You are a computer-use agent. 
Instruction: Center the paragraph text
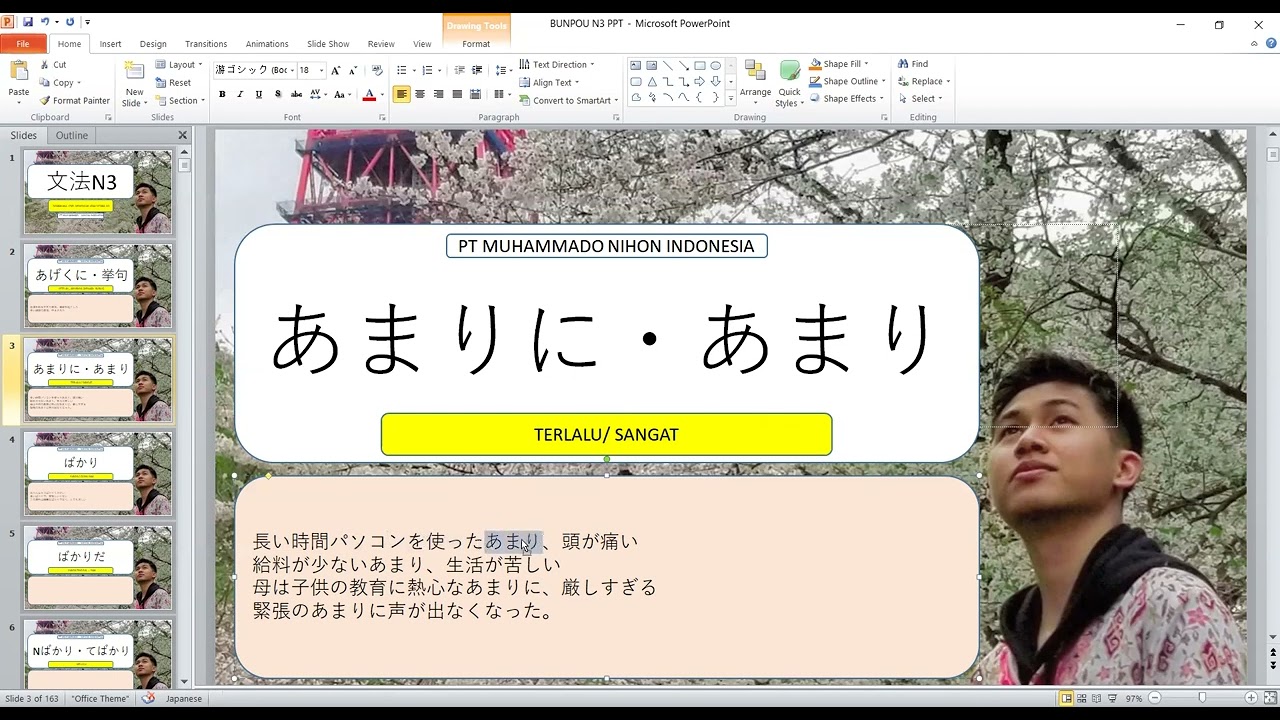[420, 94]
